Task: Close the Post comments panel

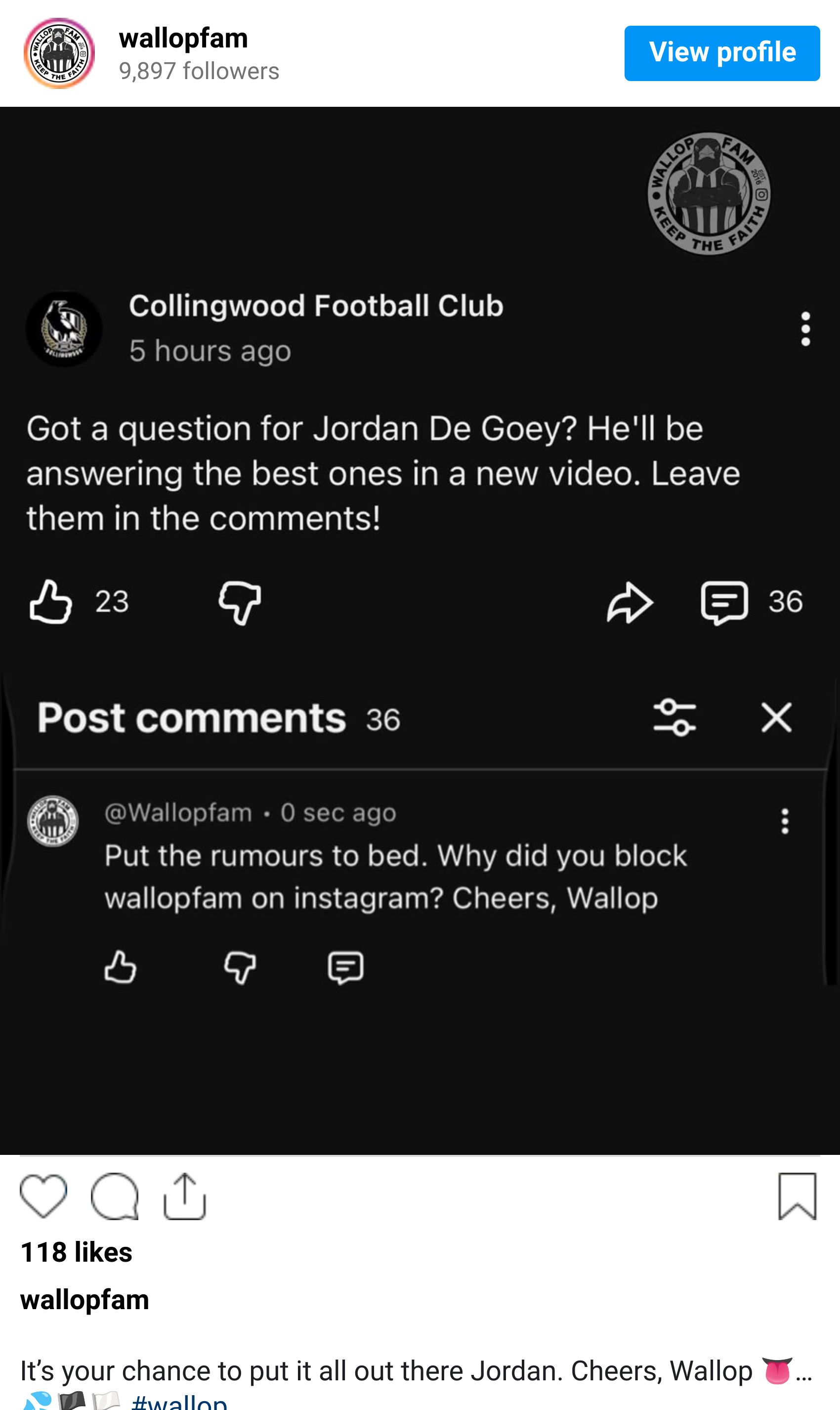Action: click(x=776, y=717)
